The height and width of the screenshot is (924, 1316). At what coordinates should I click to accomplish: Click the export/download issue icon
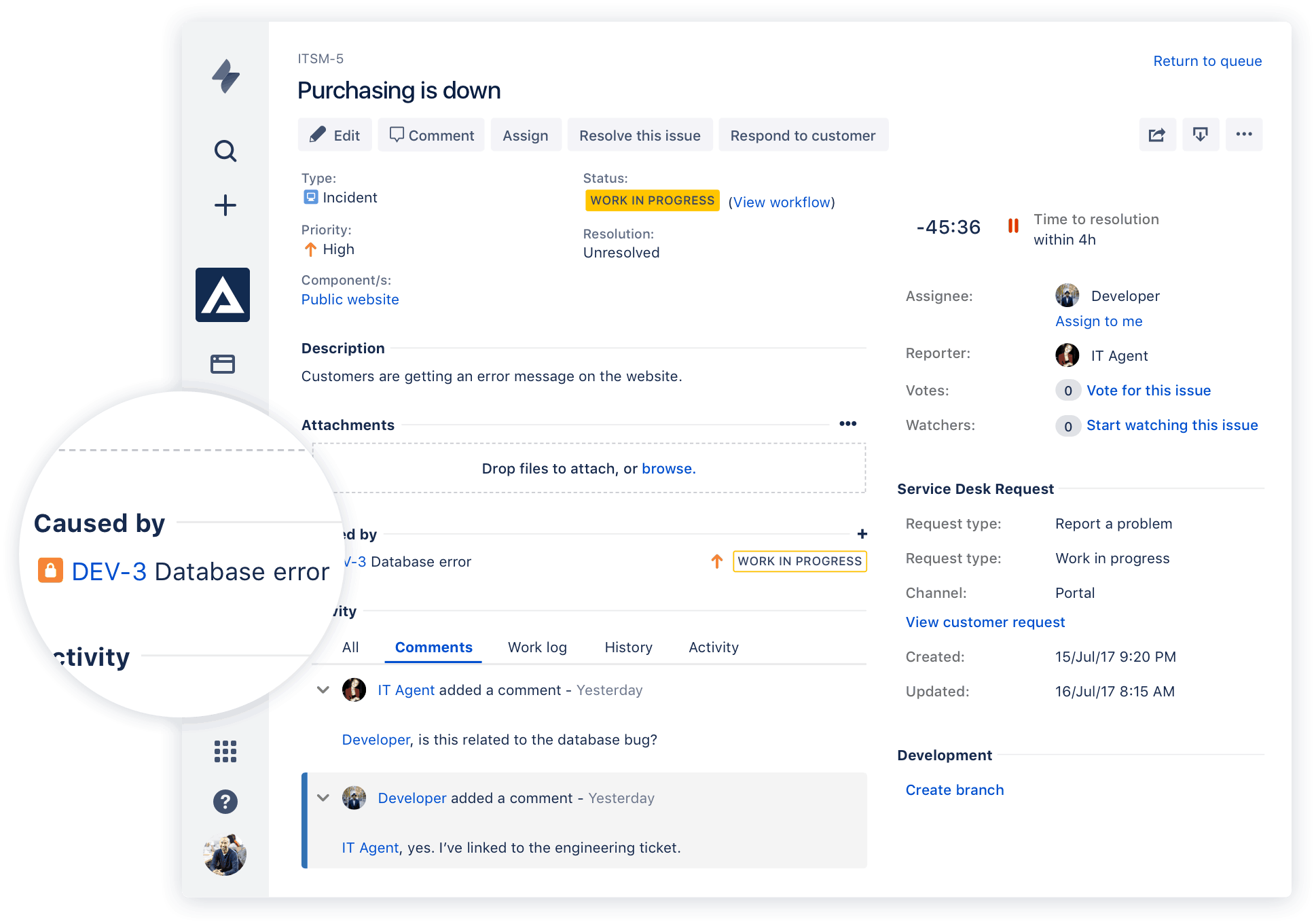[1201, 135]
